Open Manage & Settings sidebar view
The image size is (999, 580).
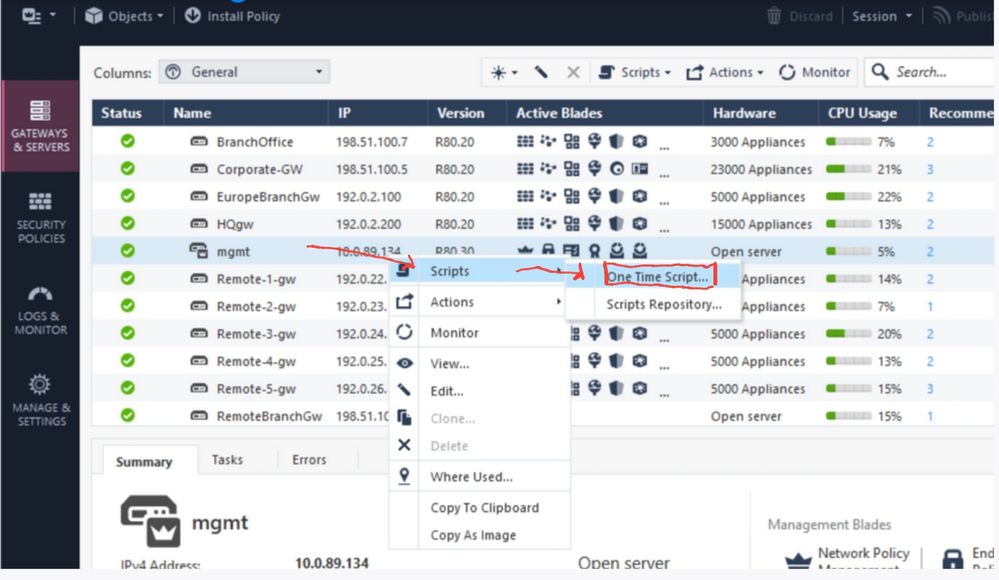(40, 399)
